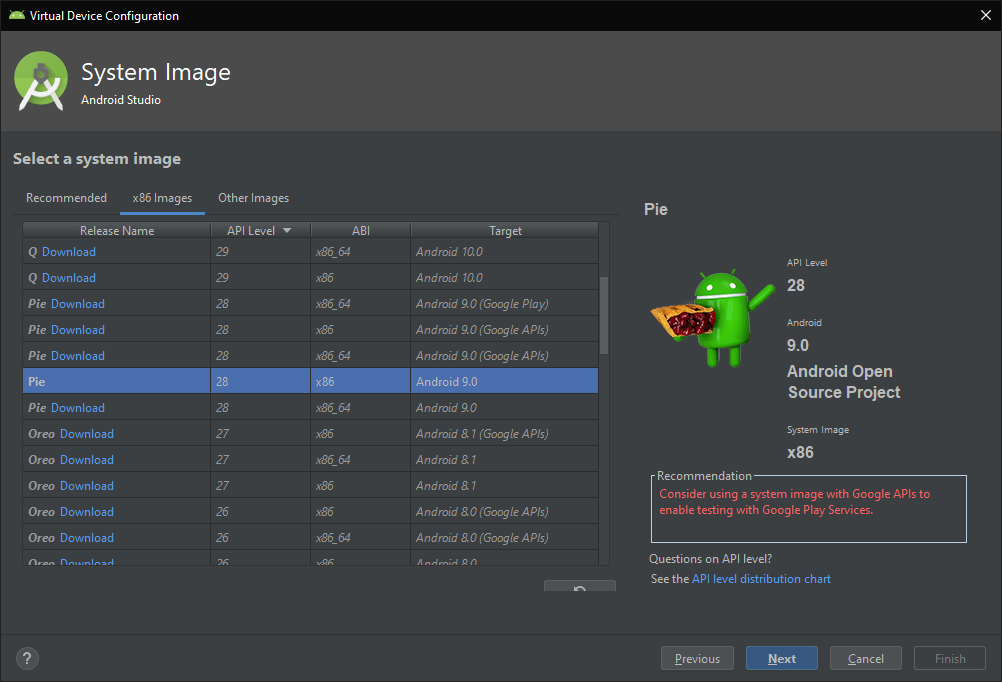Click 'x86' under System Image label
Image resolution: width=1002 pixels, height=682 pixels.
click(800, 453)
